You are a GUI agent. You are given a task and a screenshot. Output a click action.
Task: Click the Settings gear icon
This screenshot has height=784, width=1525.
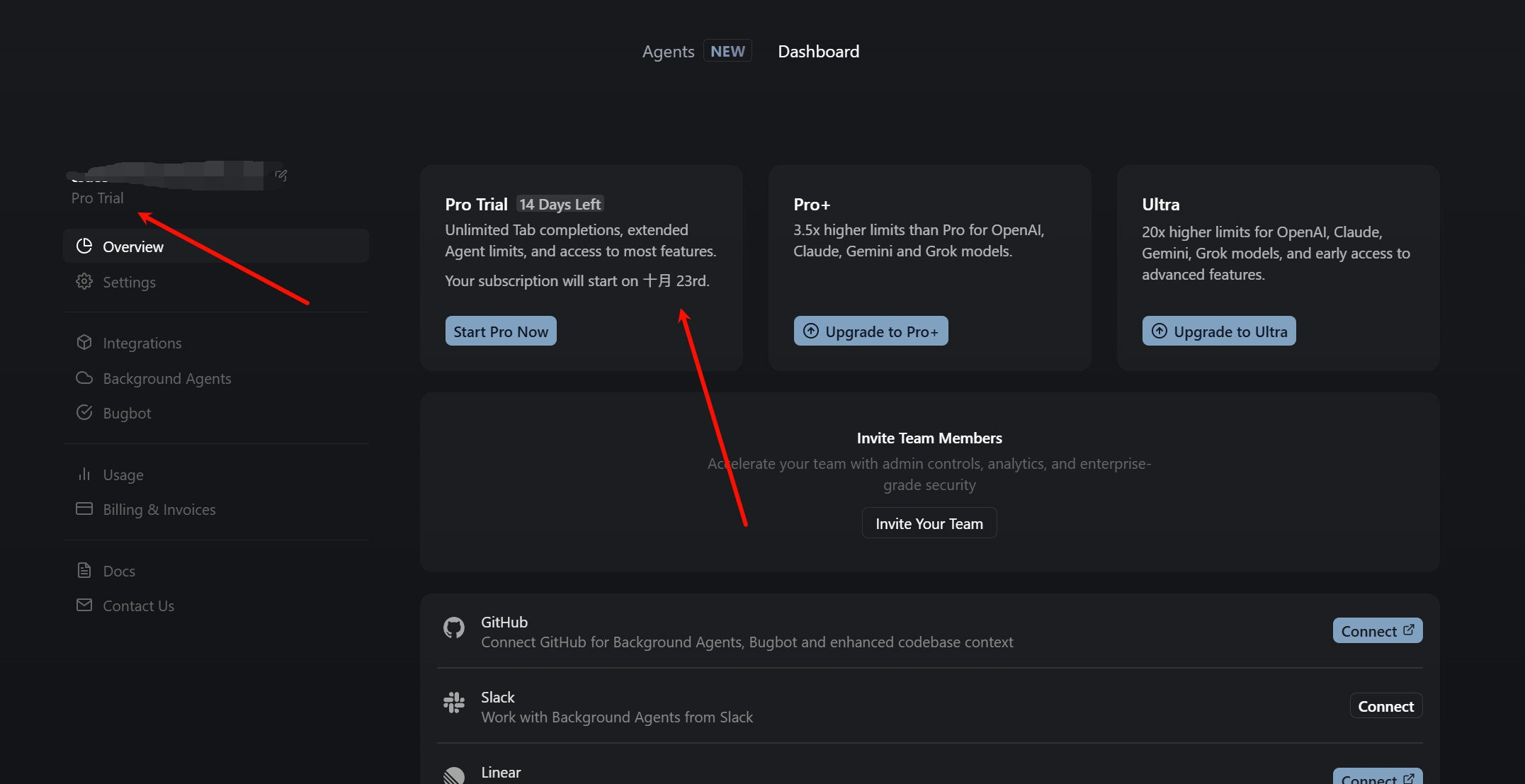(x=84, y=282)
